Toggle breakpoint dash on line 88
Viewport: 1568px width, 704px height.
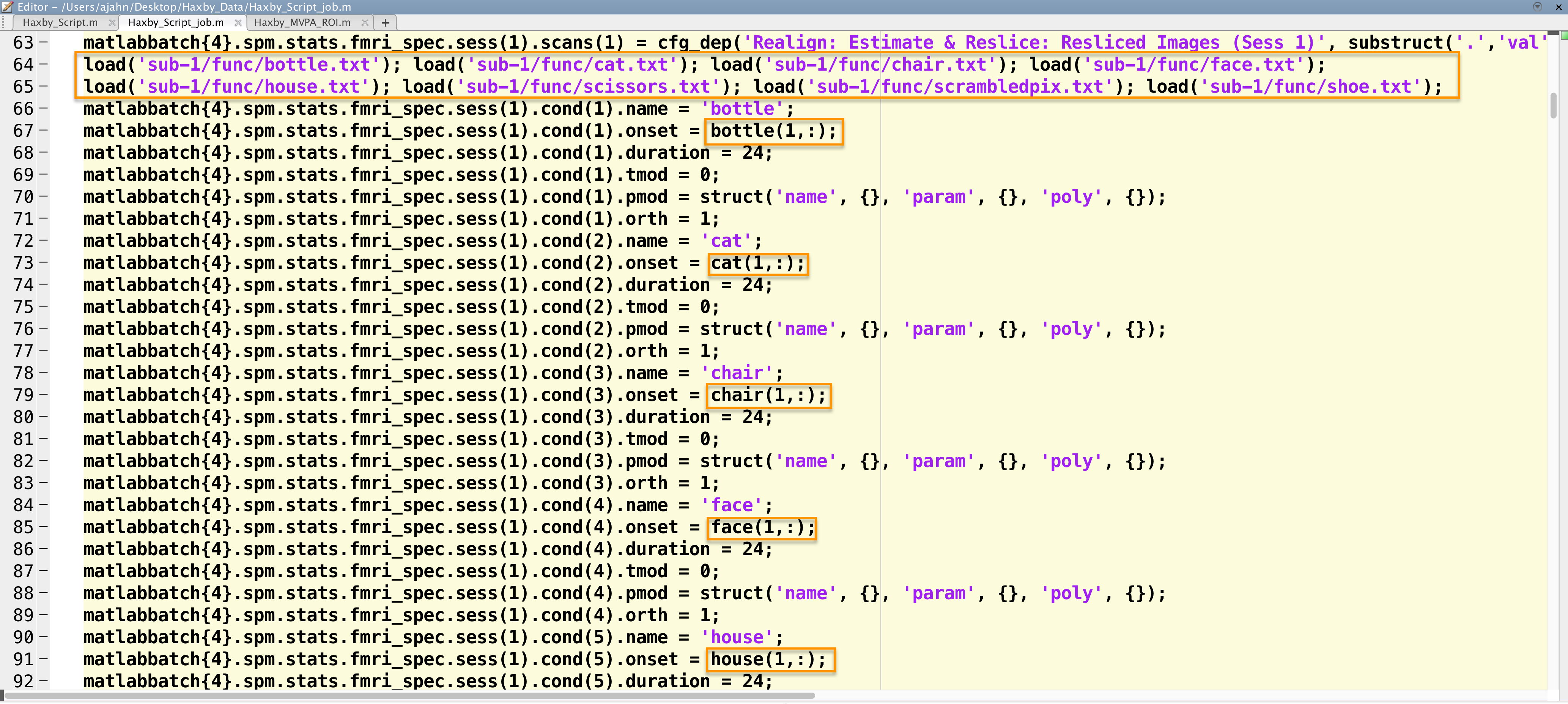(44, 593)
